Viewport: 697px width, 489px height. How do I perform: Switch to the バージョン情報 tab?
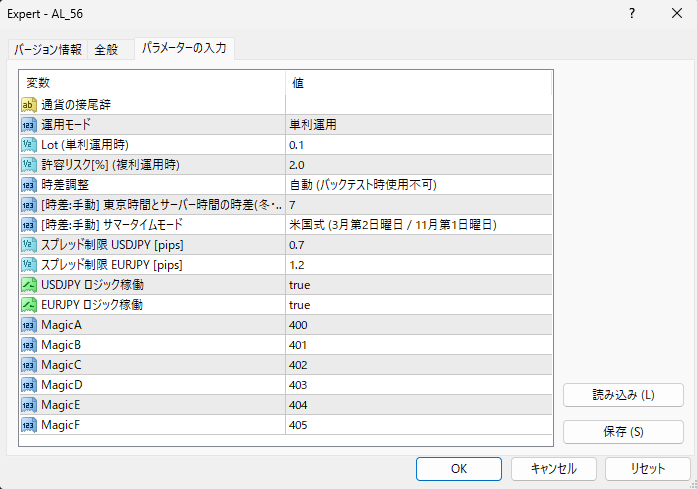[x=48, y=49]
